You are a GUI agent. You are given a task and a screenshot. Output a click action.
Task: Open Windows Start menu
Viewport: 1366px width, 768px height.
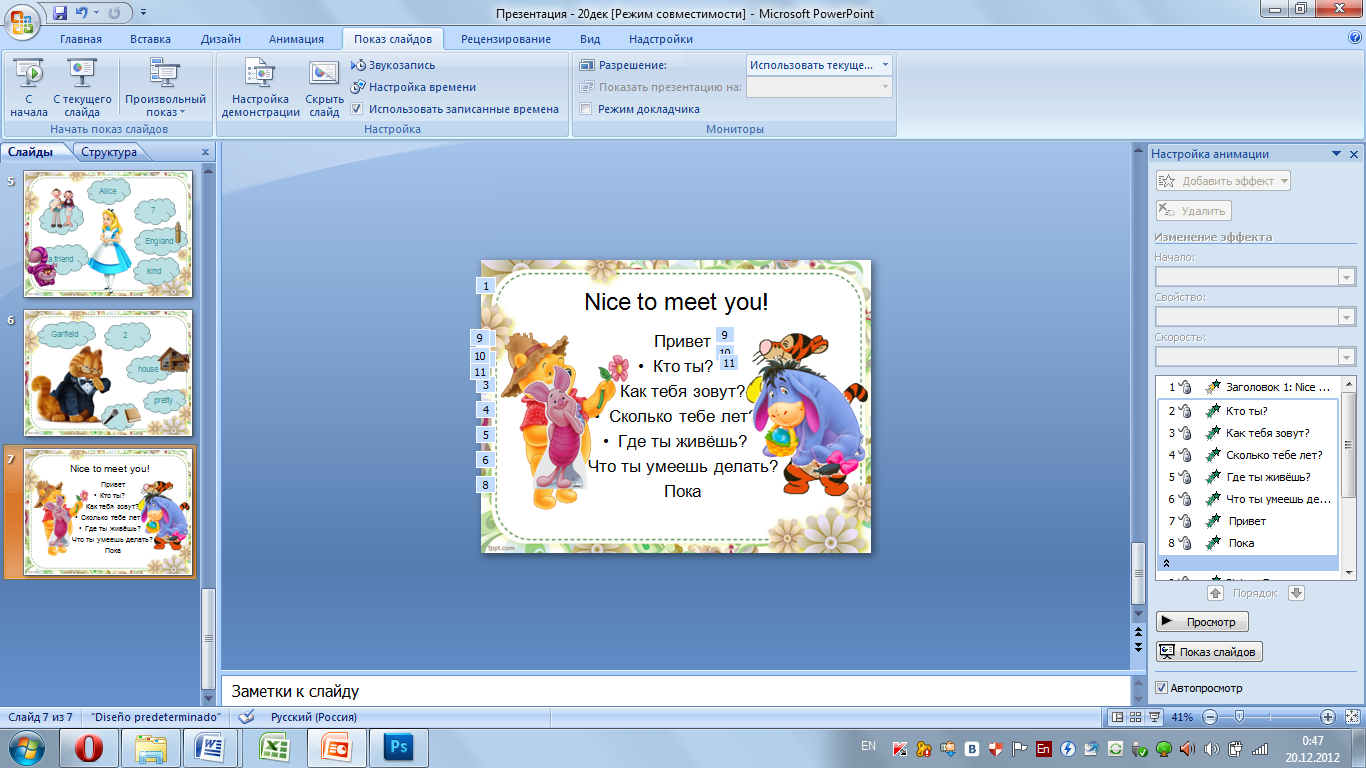(x=27, y=748)
